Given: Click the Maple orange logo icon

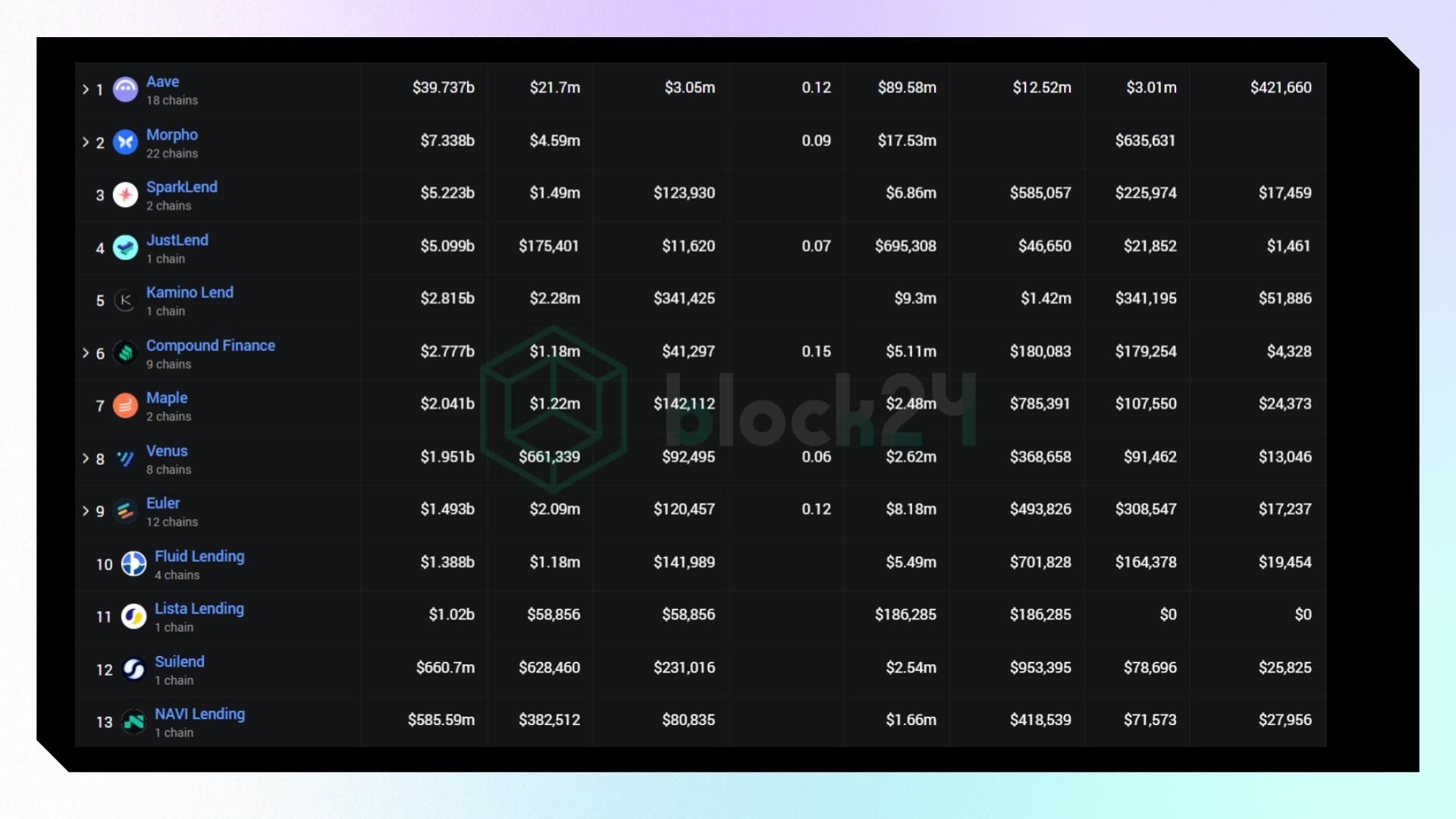Looking at the screenshot, I should [x=125, y=406].
